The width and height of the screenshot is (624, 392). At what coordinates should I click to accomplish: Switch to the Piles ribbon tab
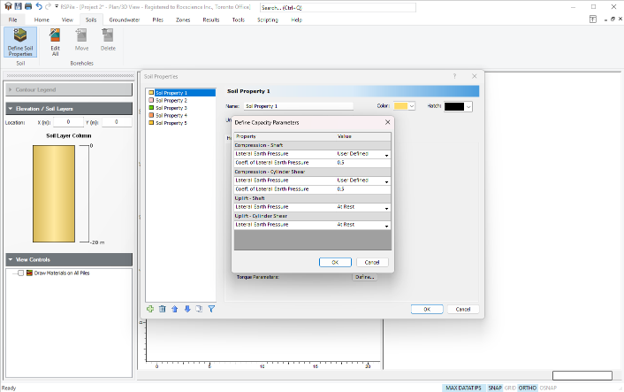(158, 20)
